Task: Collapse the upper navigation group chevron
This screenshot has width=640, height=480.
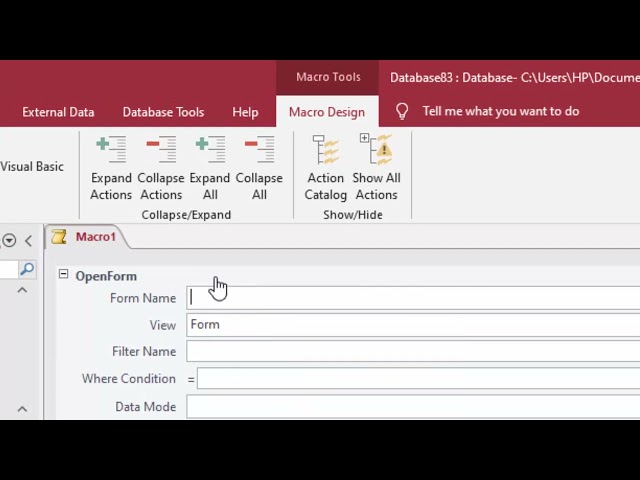Action: [x=22, y=290]
